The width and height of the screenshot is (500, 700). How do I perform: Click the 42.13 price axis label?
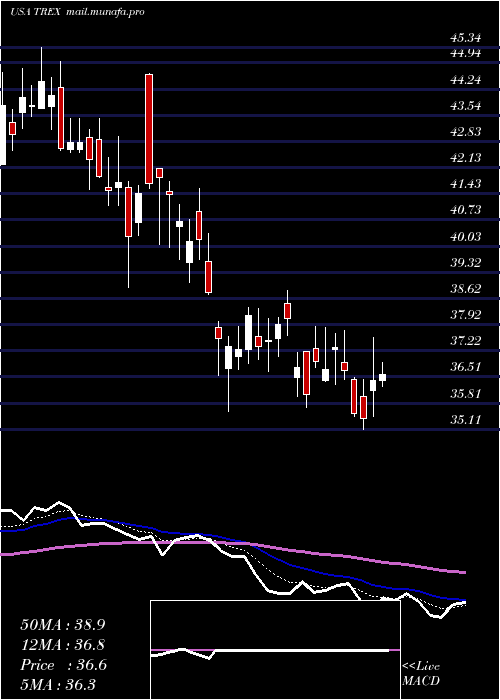[466, 158]
